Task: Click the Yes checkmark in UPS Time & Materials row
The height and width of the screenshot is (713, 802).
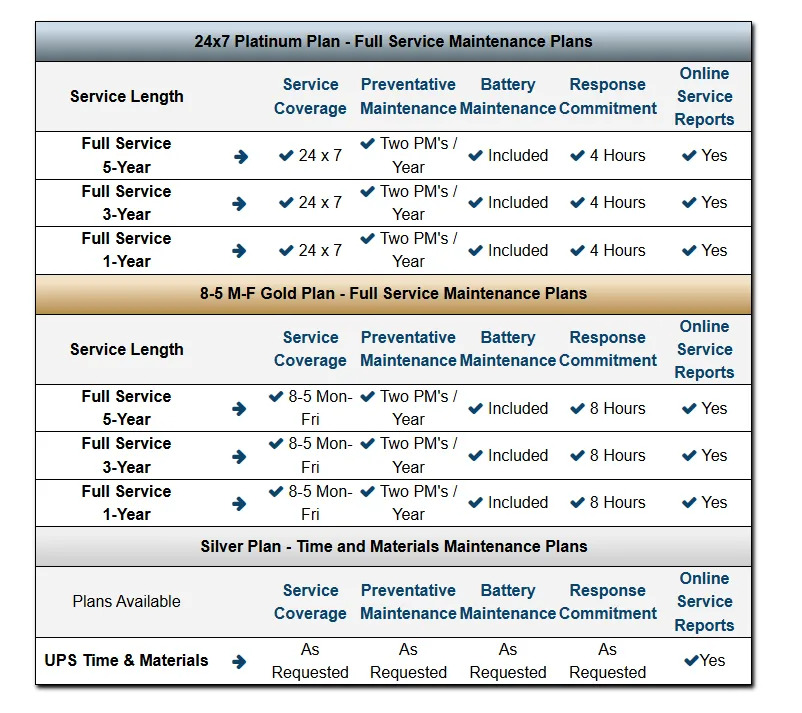Action: [x=692, y=660]
